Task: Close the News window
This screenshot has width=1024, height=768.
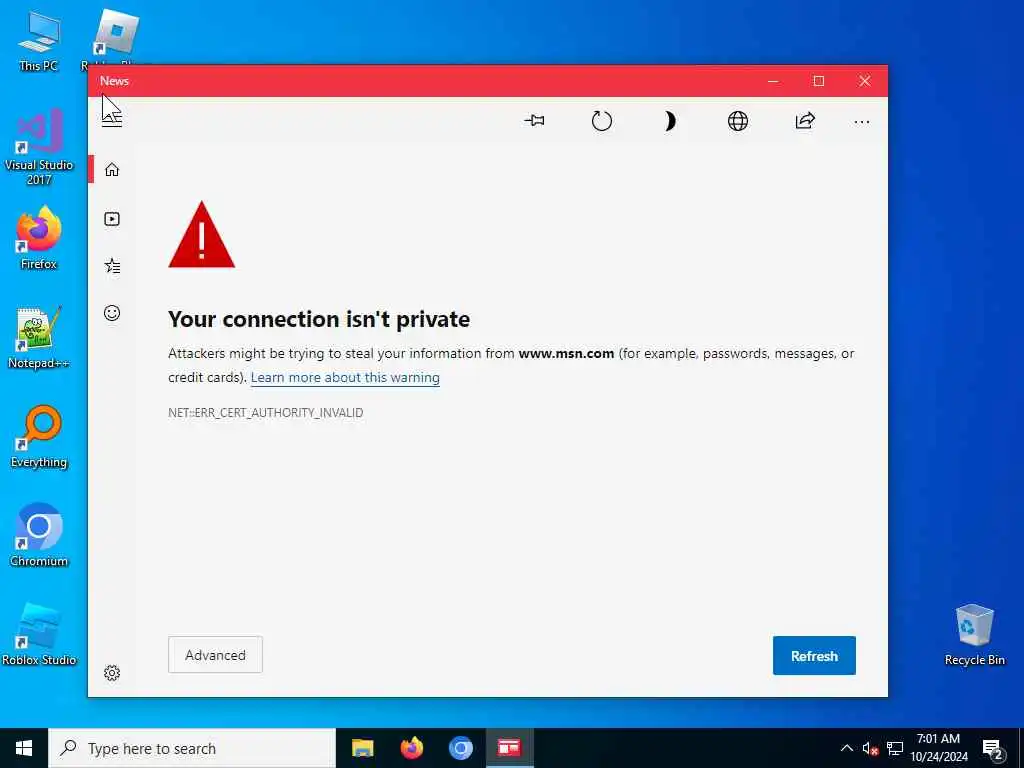Action: point(864,81)
